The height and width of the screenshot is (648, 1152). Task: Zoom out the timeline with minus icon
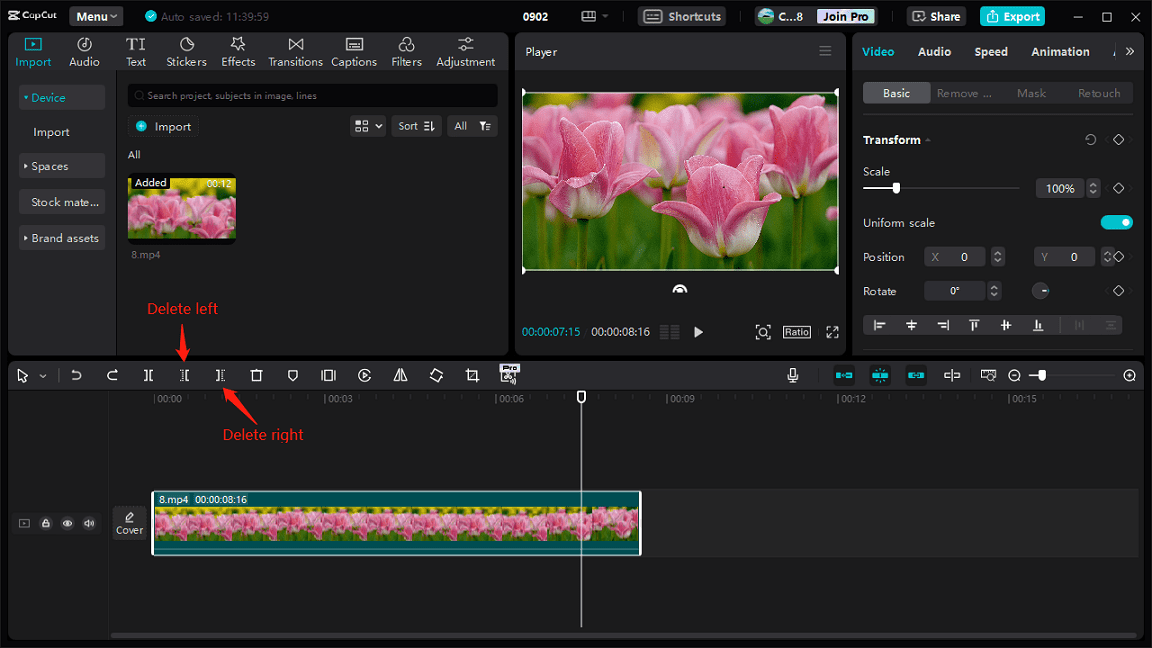coord(1015,375)
